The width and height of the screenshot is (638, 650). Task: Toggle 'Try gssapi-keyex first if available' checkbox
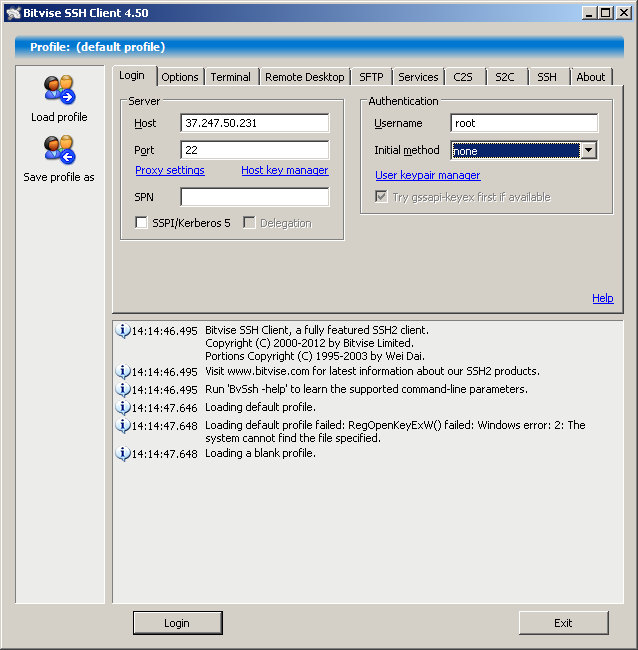(381, 196)
